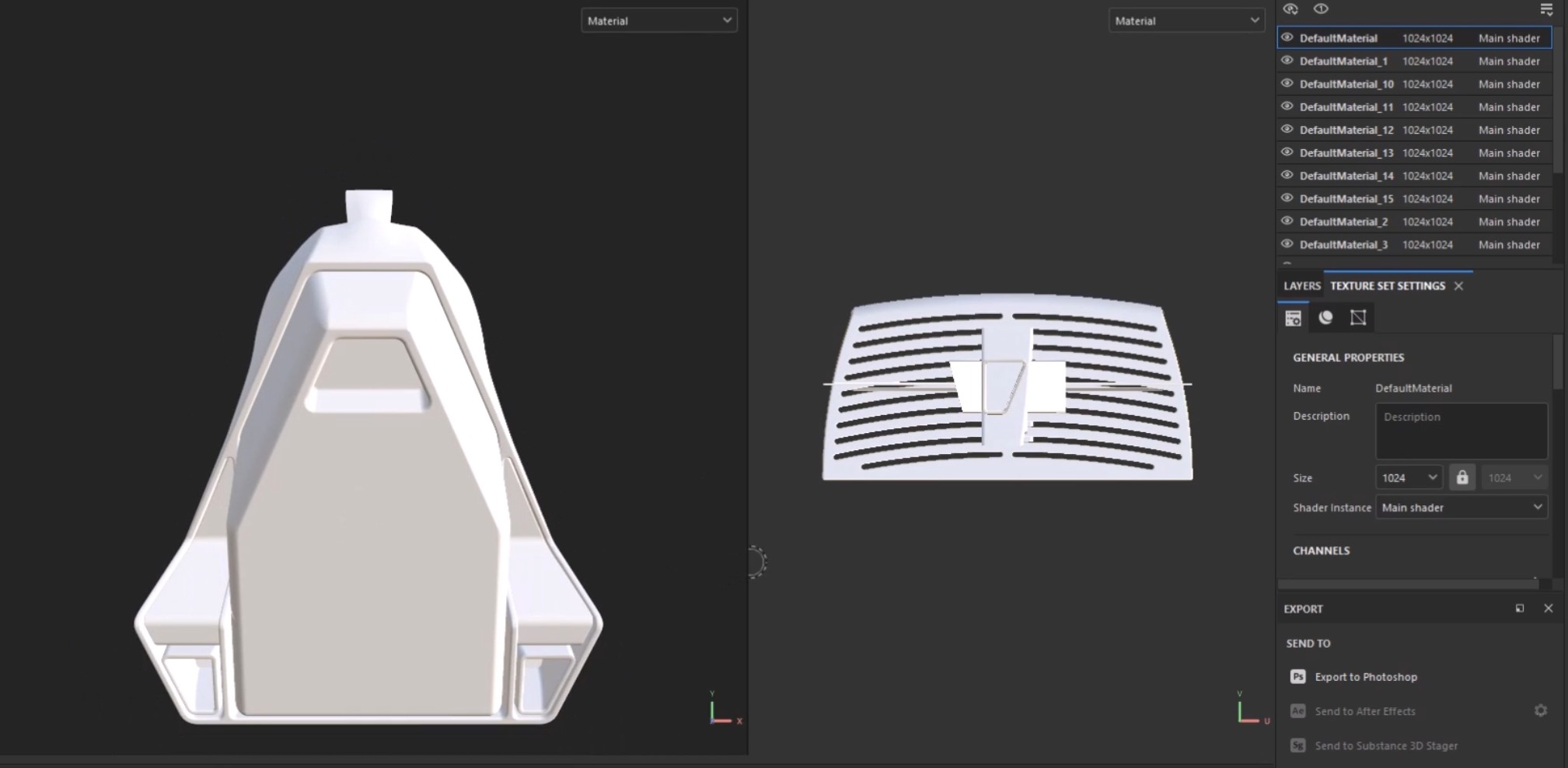Click the Photoshop icon next to Export to Photoshop
1568x768 pixels.
point(1297,676)
